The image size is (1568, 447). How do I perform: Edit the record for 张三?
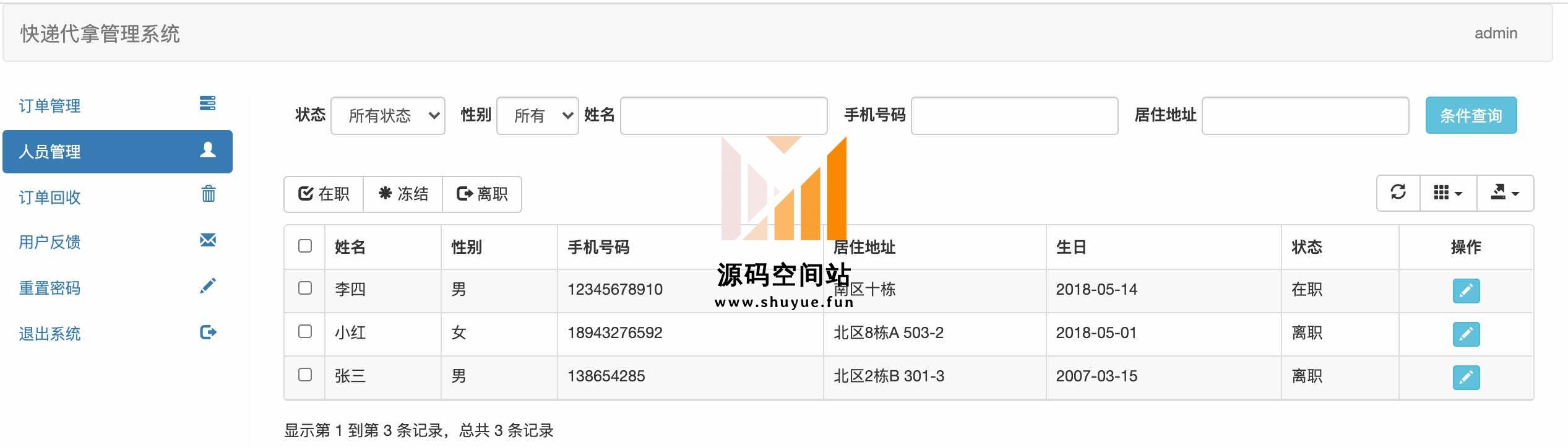[x=1466, y=377]
